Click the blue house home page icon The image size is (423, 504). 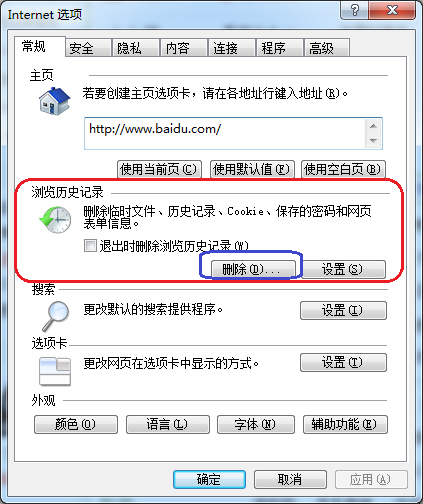point(54,101)
